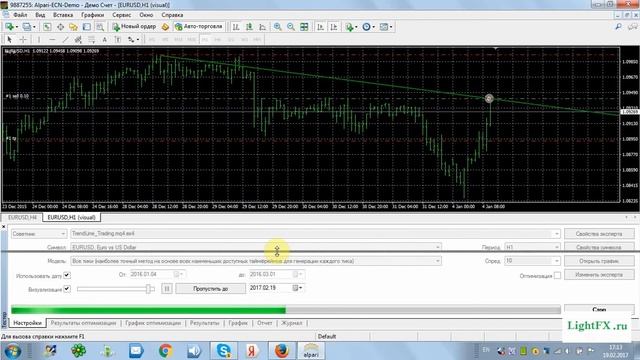Open the EURUSD symbol dropdown
640x360 pixels.
click(437, 247)
